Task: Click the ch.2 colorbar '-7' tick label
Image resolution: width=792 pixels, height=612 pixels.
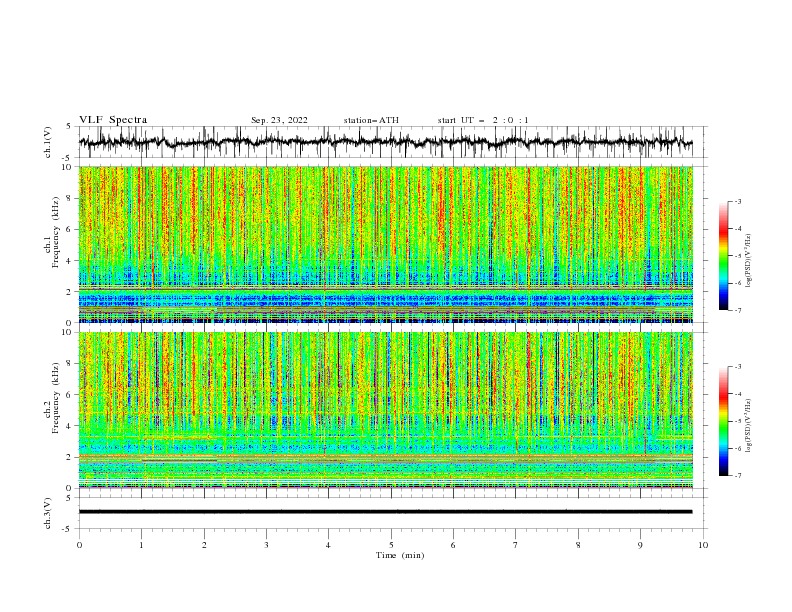Action: pos(737,475)
